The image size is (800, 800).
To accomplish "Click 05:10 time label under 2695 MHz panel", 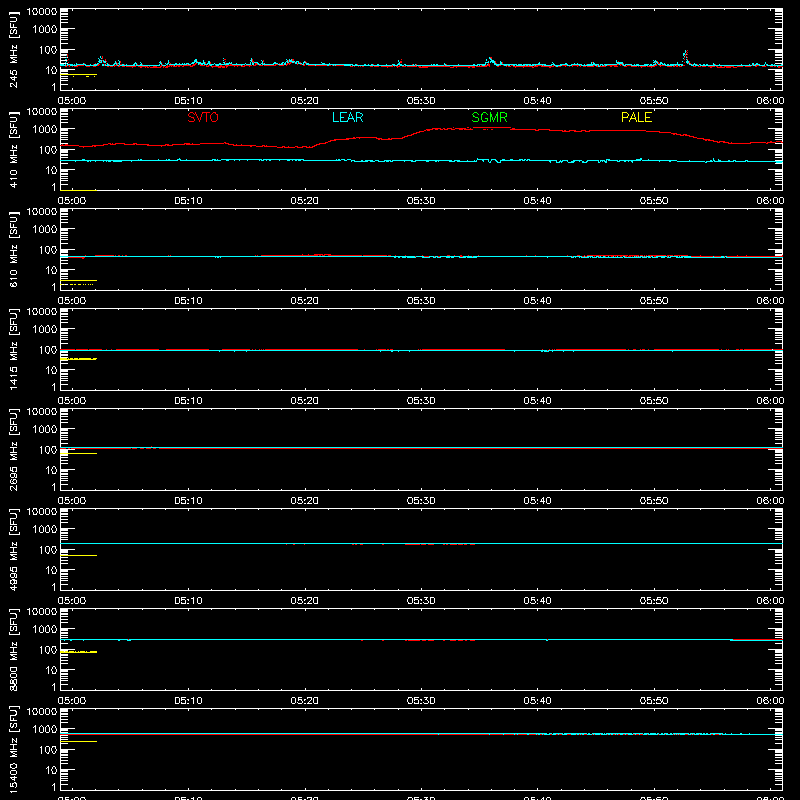I will (188, 501).
